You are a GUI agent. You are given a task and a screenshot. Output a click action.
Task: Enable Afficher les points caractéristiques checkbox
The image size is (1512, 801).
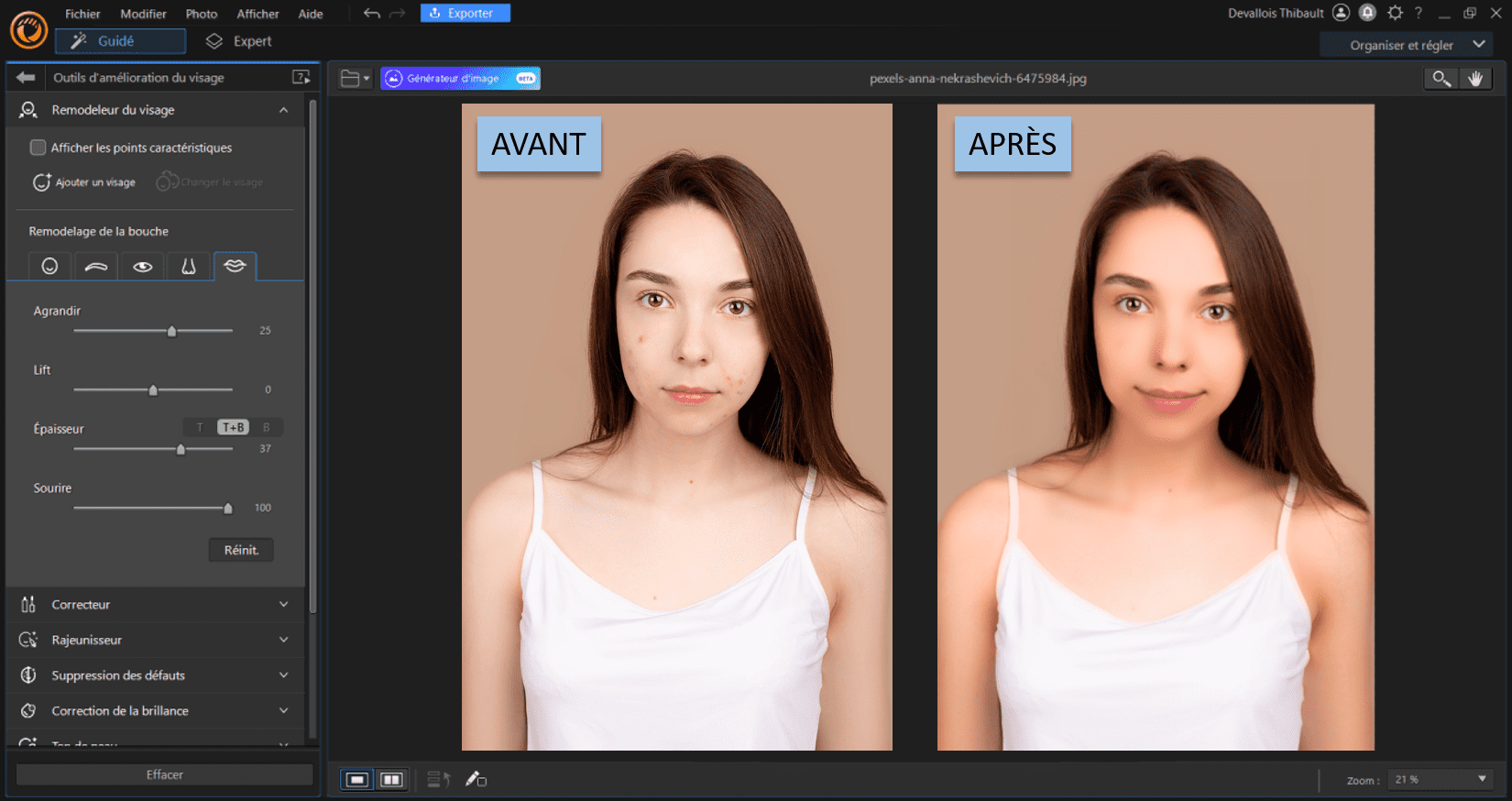[x=38, y=148]
